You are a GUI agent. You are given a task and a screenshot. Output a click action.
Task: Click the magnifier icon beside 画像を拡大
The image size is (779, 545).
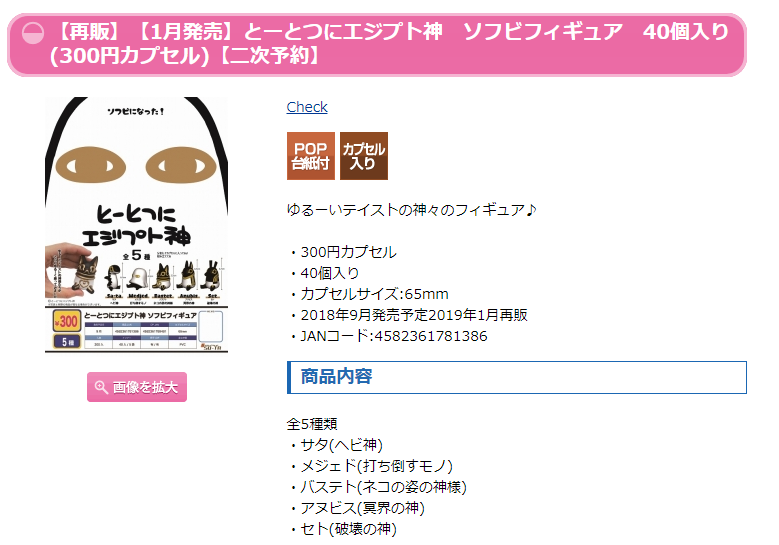coord(101,387)
